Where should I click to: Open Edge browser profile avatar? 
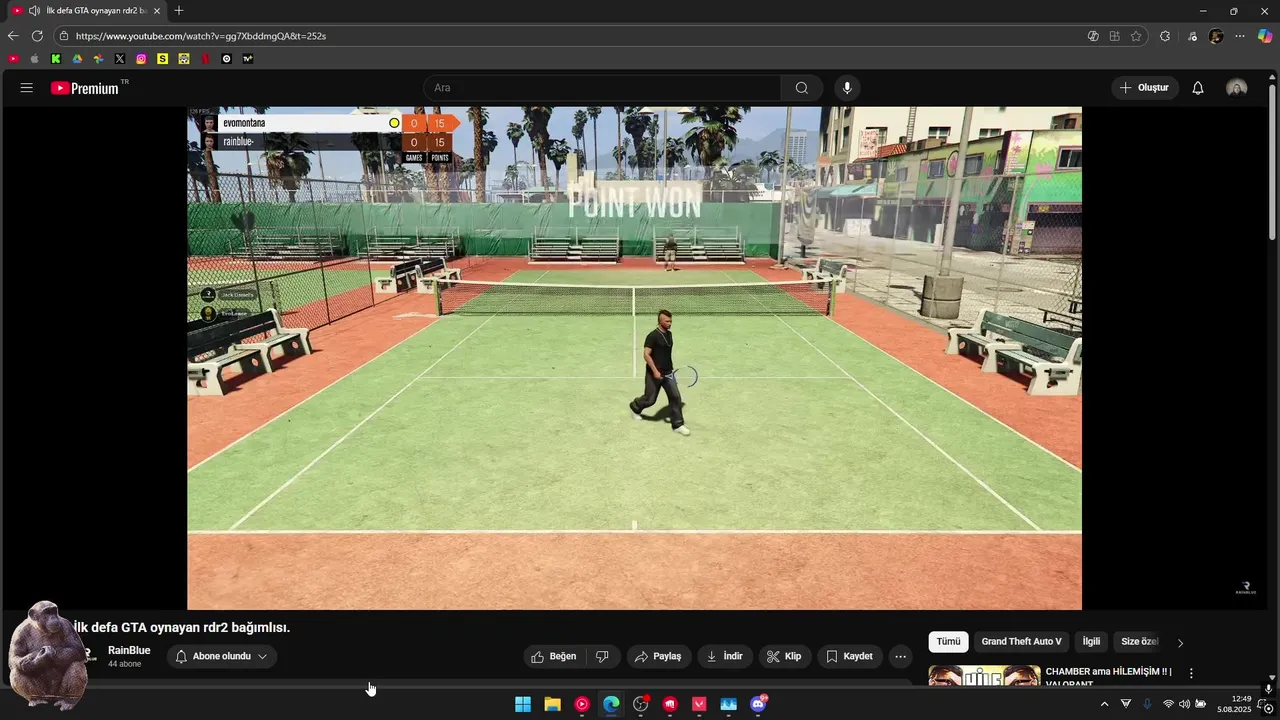(x=1216, y=36)
